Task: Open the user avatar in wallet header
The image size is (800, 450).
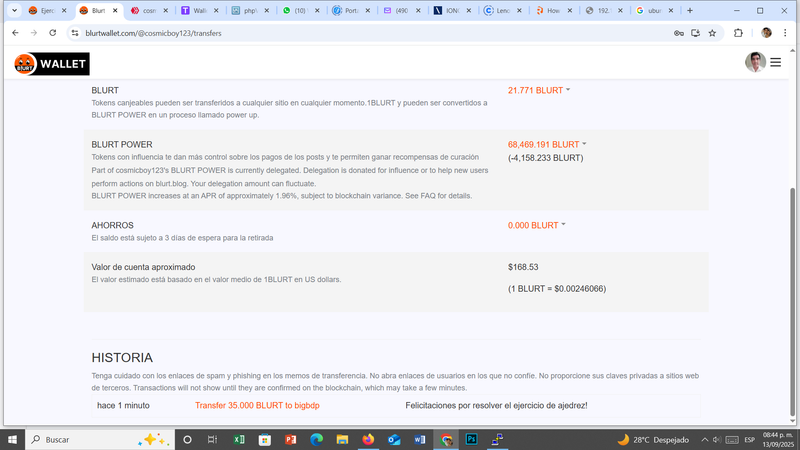Action: 755,62
